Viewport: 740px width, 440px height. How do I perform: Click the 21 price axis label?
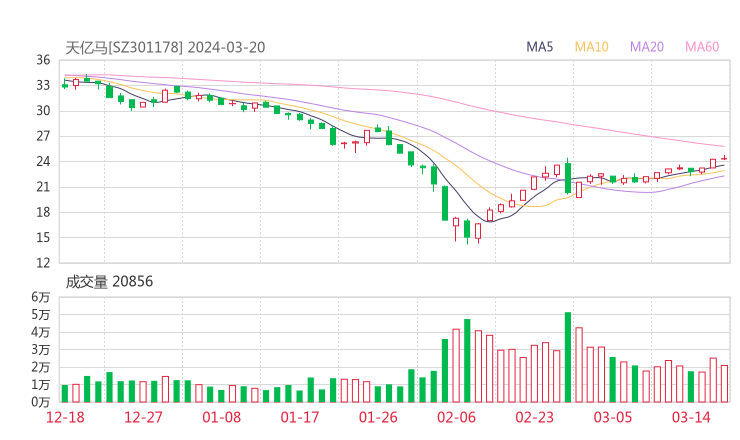pos(43,187)
